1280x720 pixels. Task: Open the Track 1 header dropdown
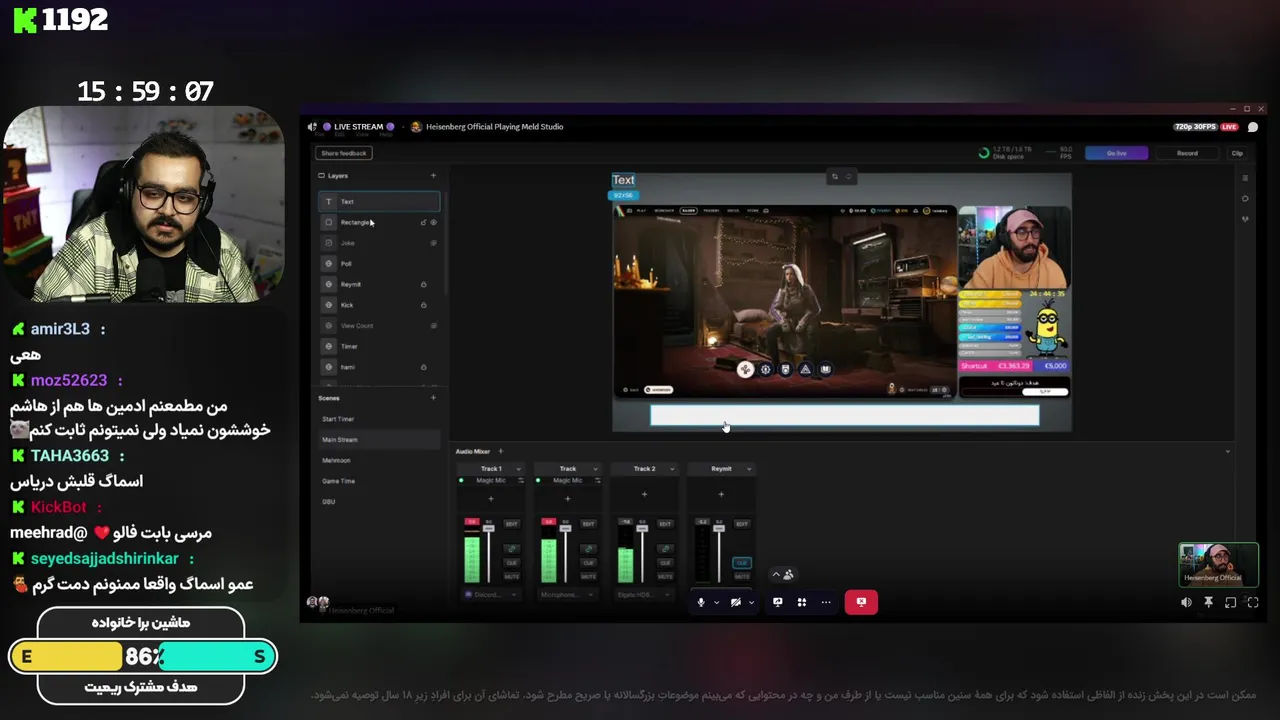518,469
